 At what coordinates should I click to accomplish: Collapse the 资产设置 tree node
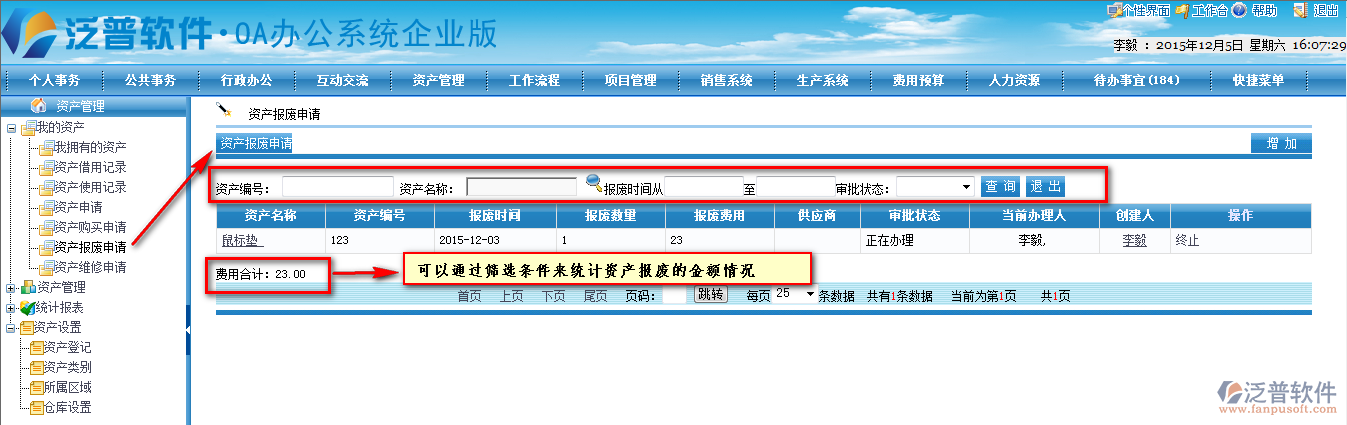11,328
